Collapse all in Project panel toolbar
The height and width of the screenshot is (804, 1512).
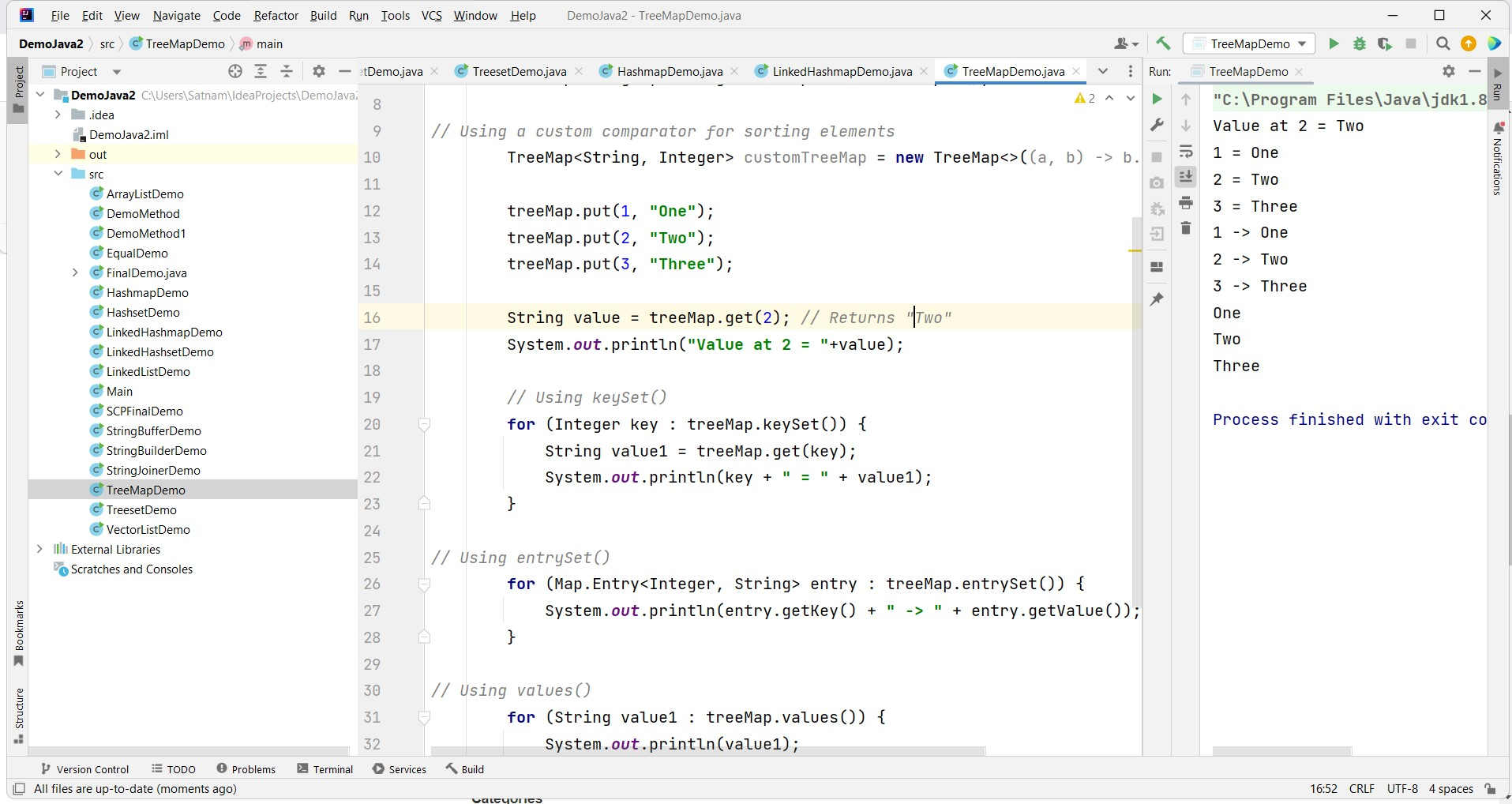point(287,72)
